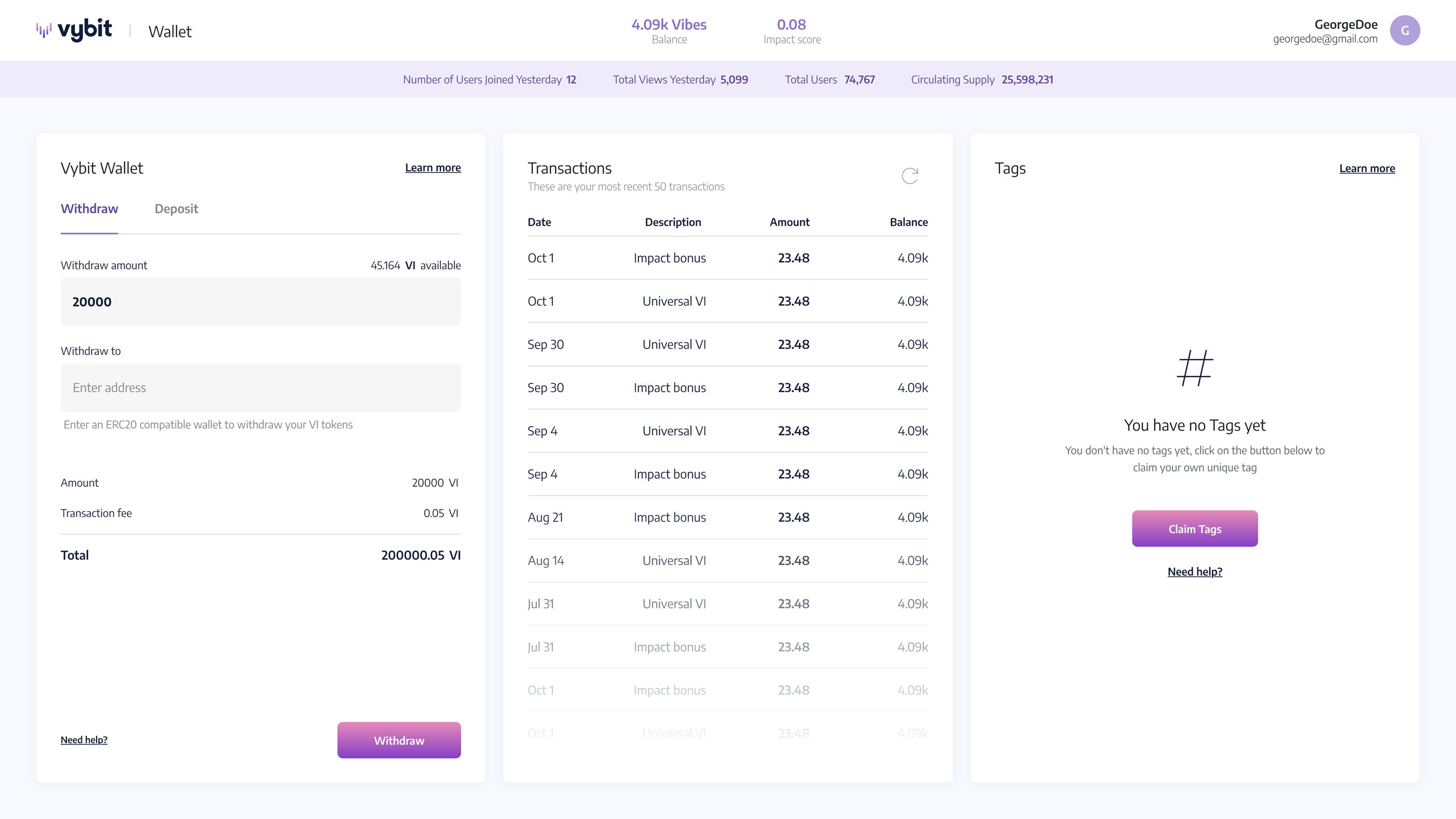Switch to the Withdraw tab

click(89, 209)
